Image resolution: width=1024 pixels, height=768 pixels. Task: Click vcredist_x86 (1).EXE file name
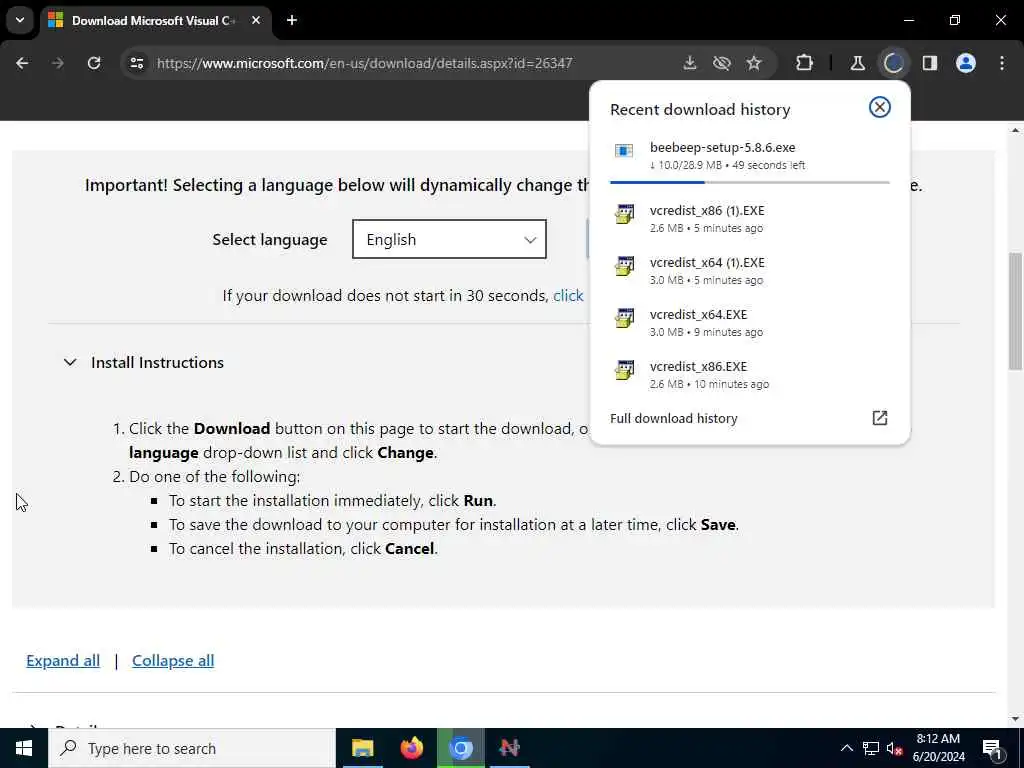point(707,210)
